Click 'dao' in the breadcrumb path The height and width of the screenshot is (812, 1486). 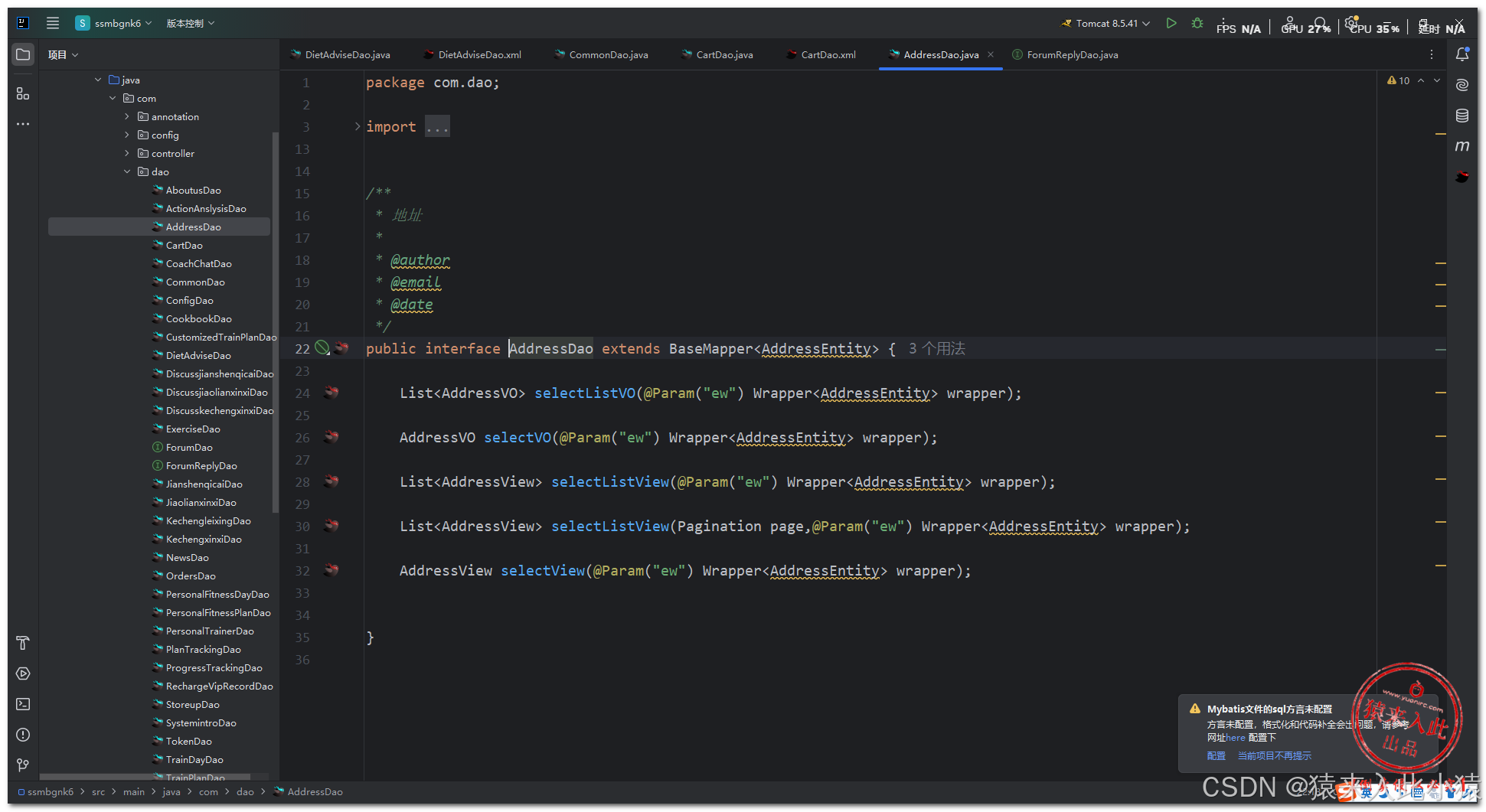pyautogui.click(x=245, y=792)
